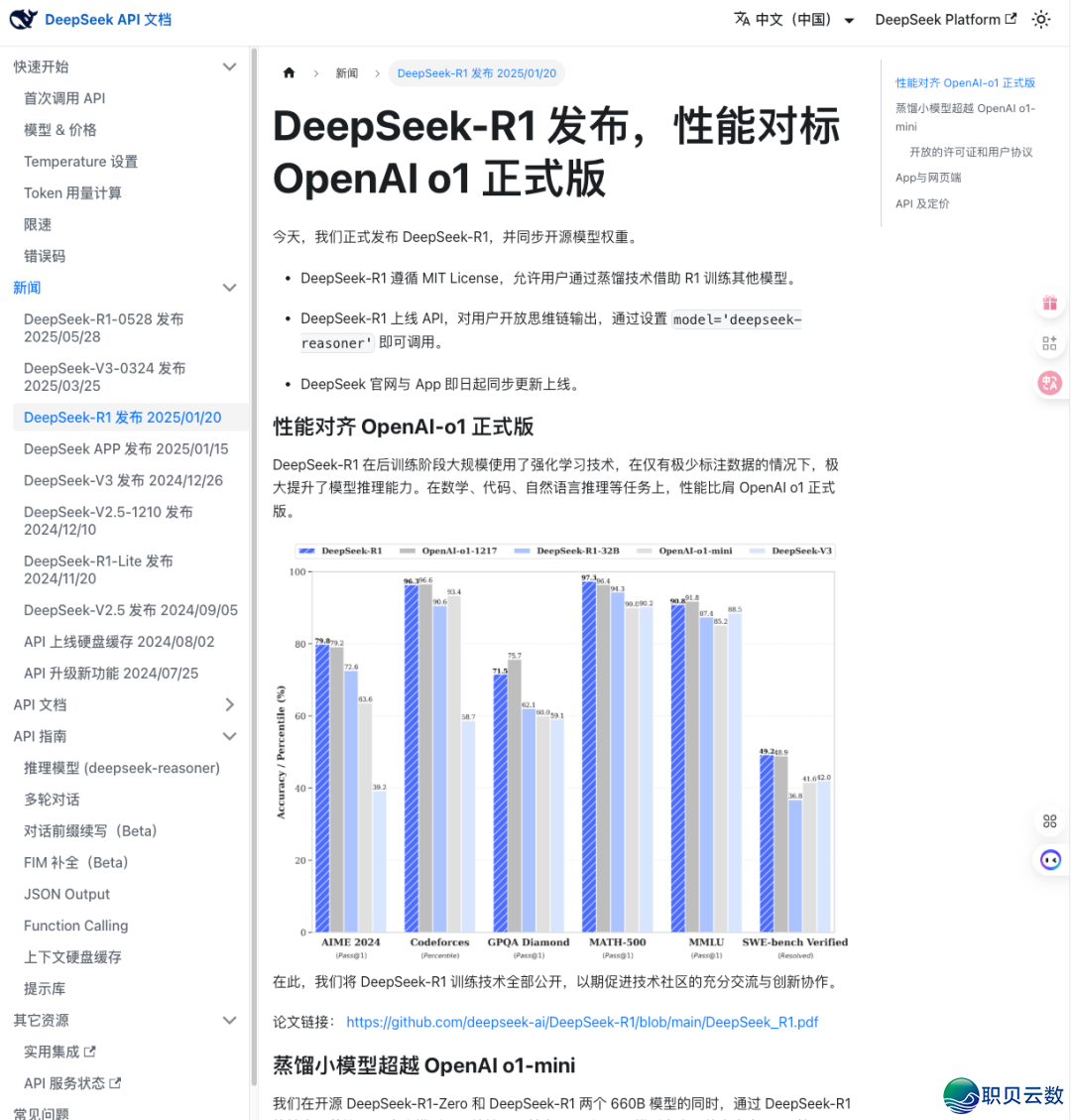Image resolution: width=1071 pixels, height=1120 pixels.
Task: Click the four-circles apps floating icon
Action: click(1049, 820)
